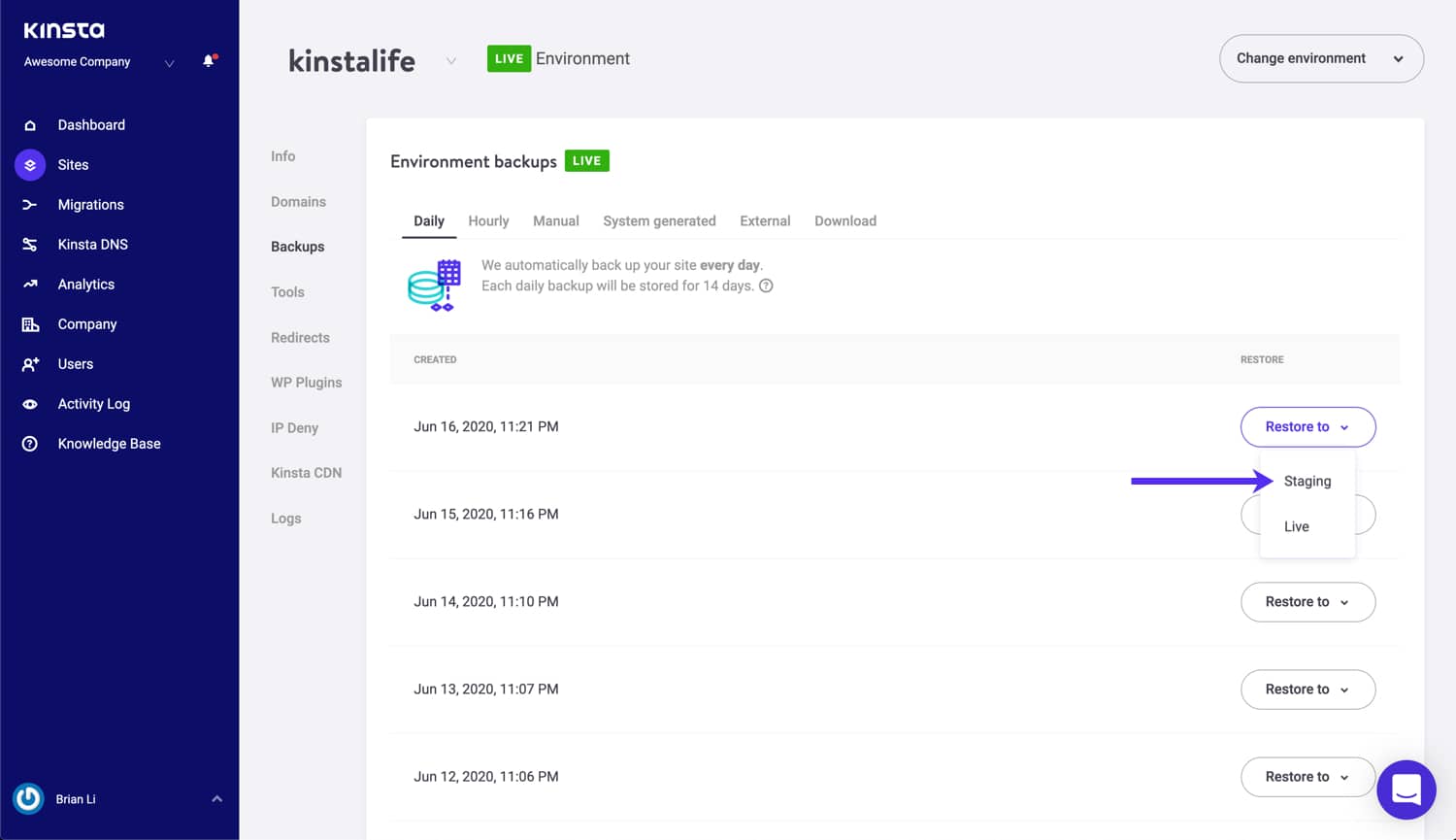Open Analytics via its chart icon

tap(30, 285)
